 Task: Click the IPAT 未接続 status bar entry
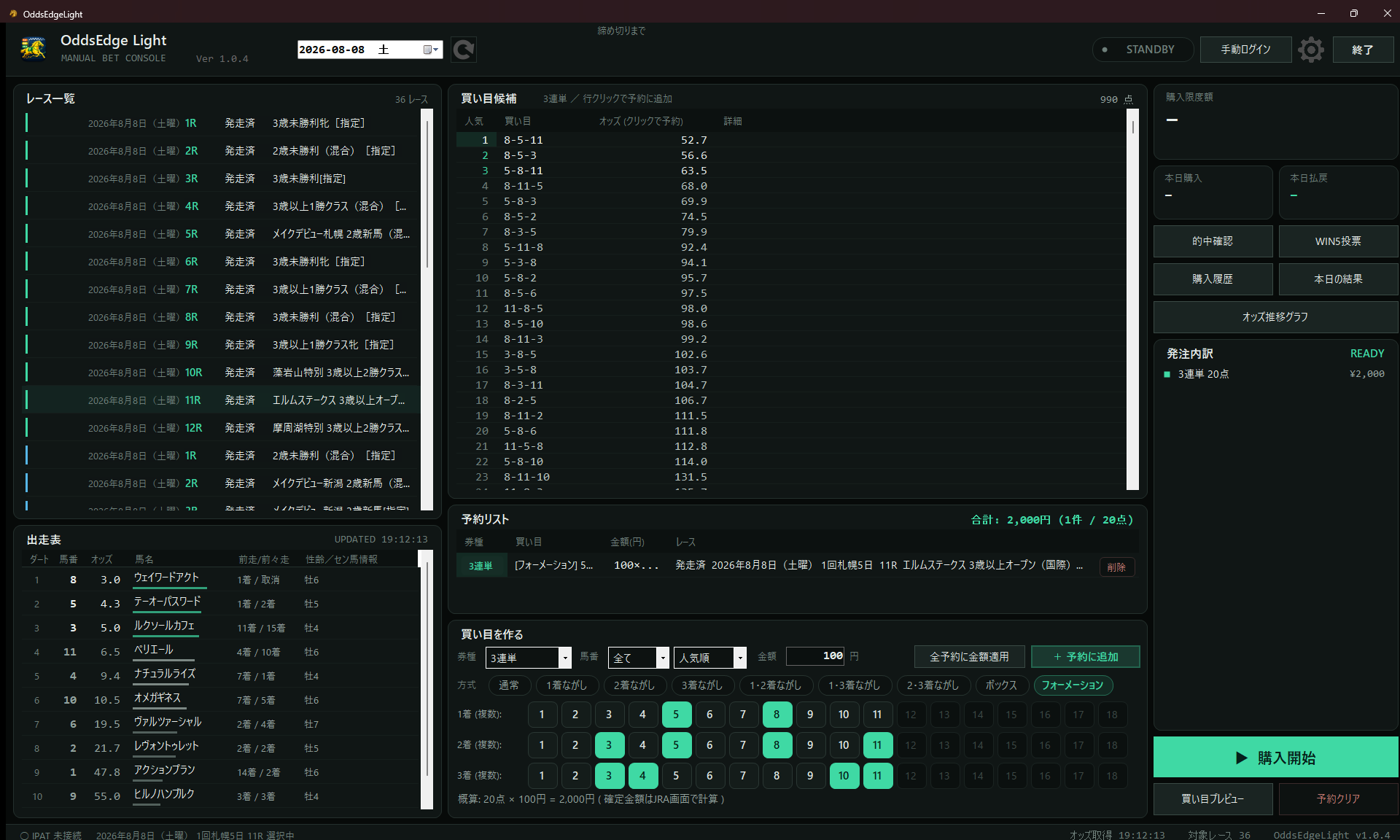[x=51, y=835]
